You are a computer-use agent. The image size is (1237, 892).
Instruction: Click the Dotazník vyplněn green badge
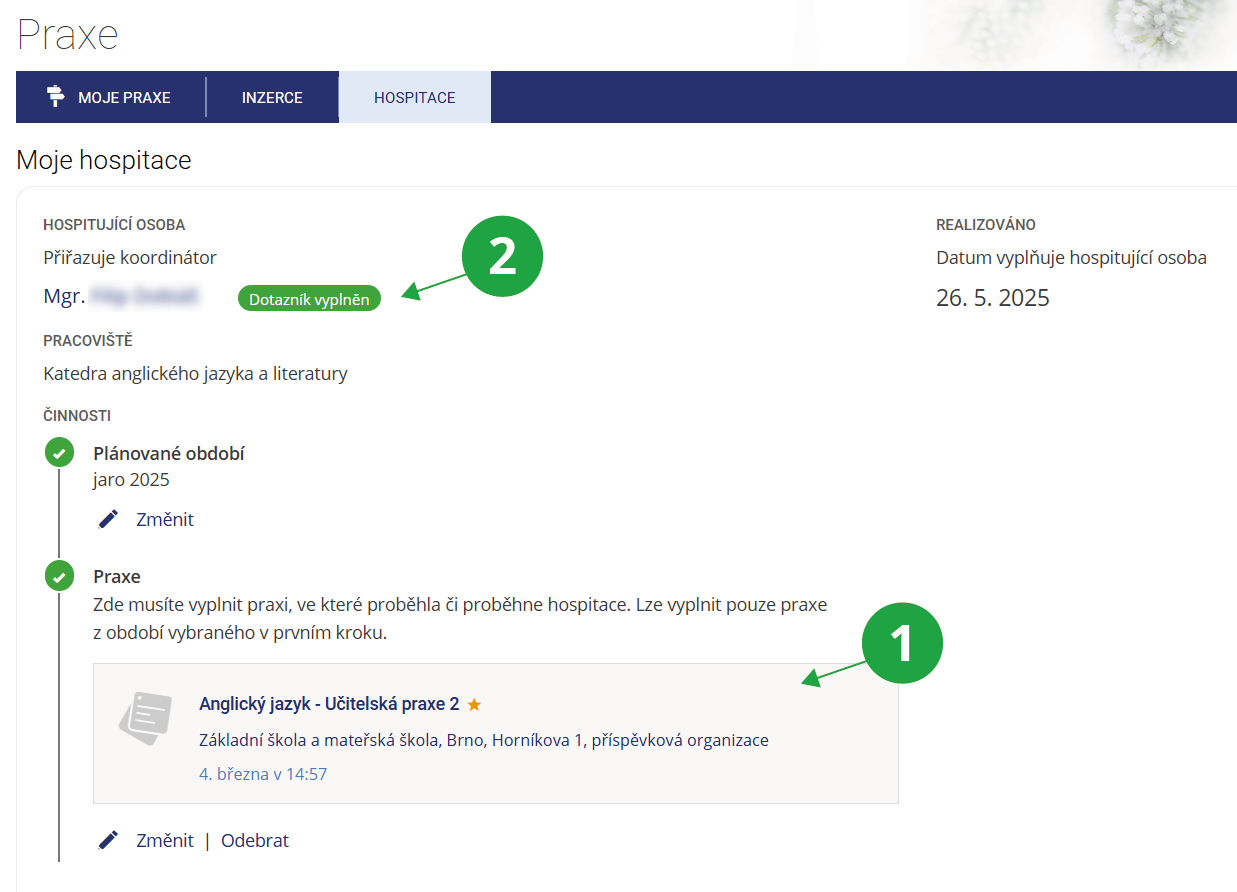click(x=309, y=298)
